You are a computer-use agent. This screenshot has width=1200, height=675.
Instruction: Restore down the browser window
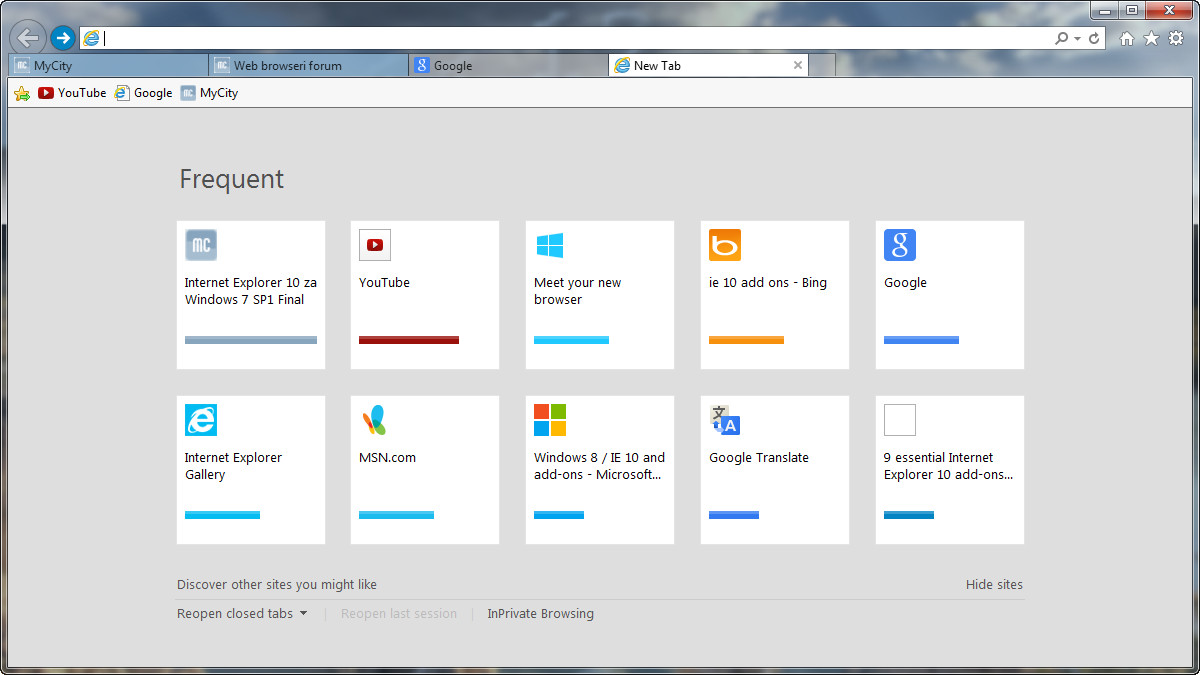click(x=1132, y=10)
